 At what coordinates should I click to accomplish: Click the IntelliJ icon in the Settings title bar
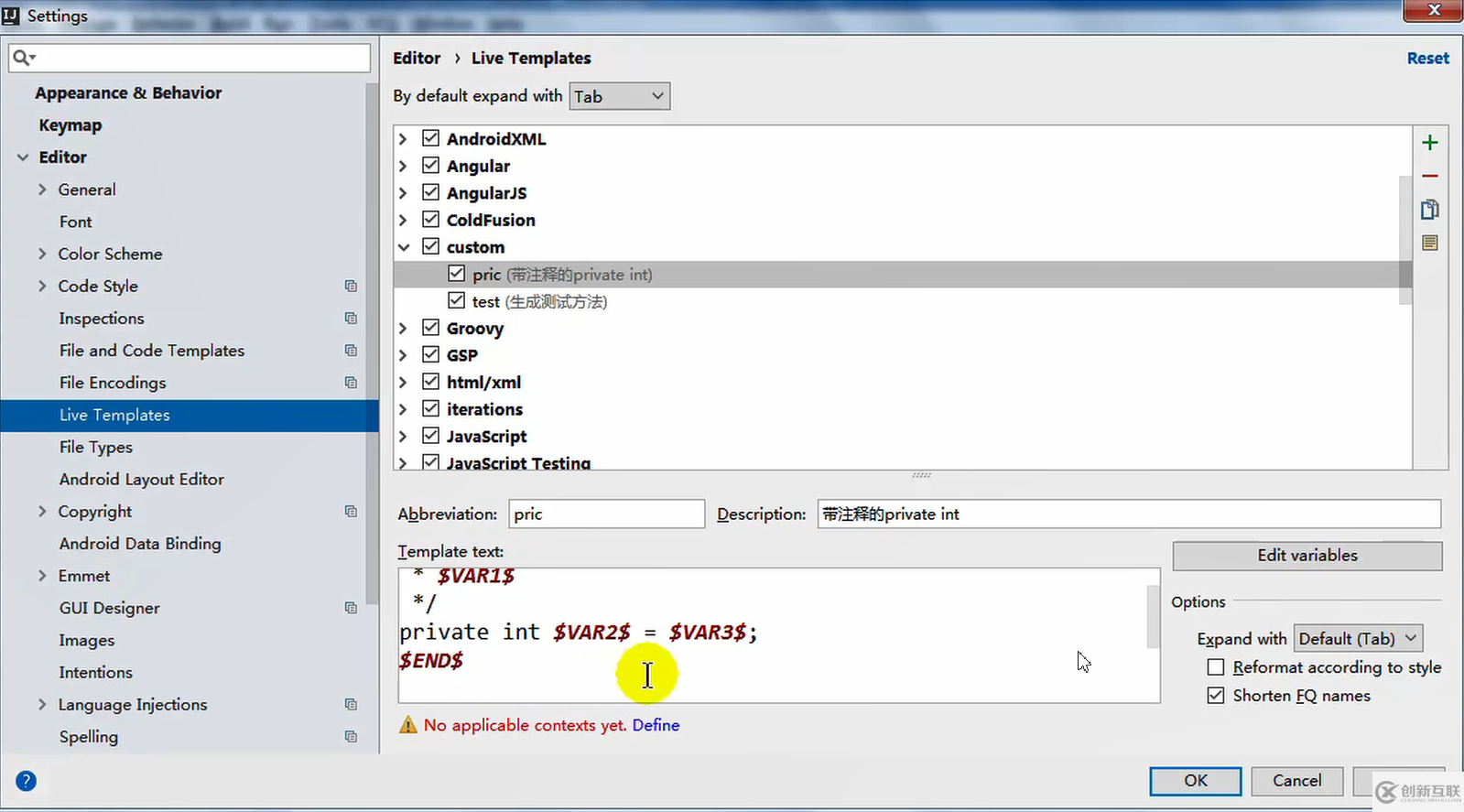tap(11, 16)
